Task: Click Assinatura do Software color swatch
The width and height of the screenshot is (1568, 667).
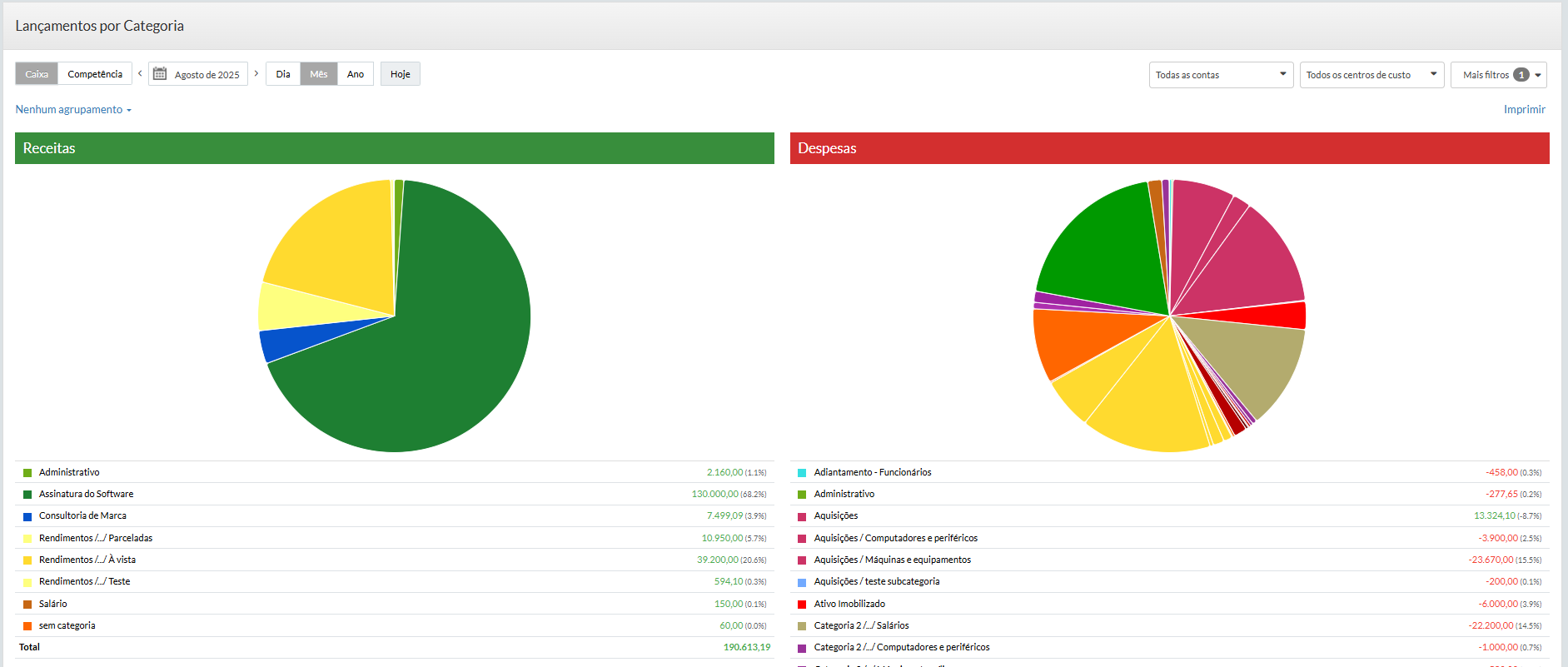Action: pyautogui.click(x=27, y=495)
